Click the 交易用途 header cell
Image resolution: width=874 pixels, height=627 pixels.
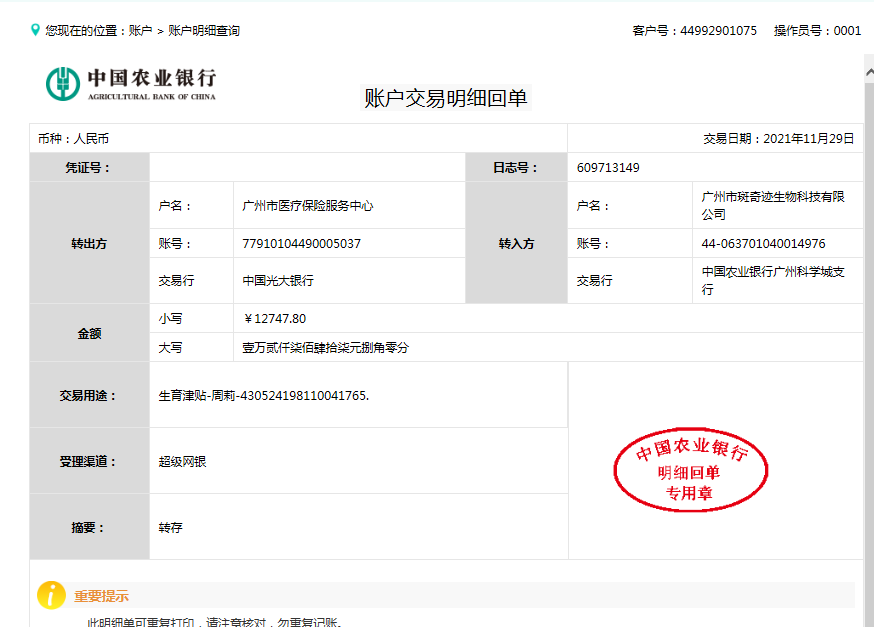[89, 395]
